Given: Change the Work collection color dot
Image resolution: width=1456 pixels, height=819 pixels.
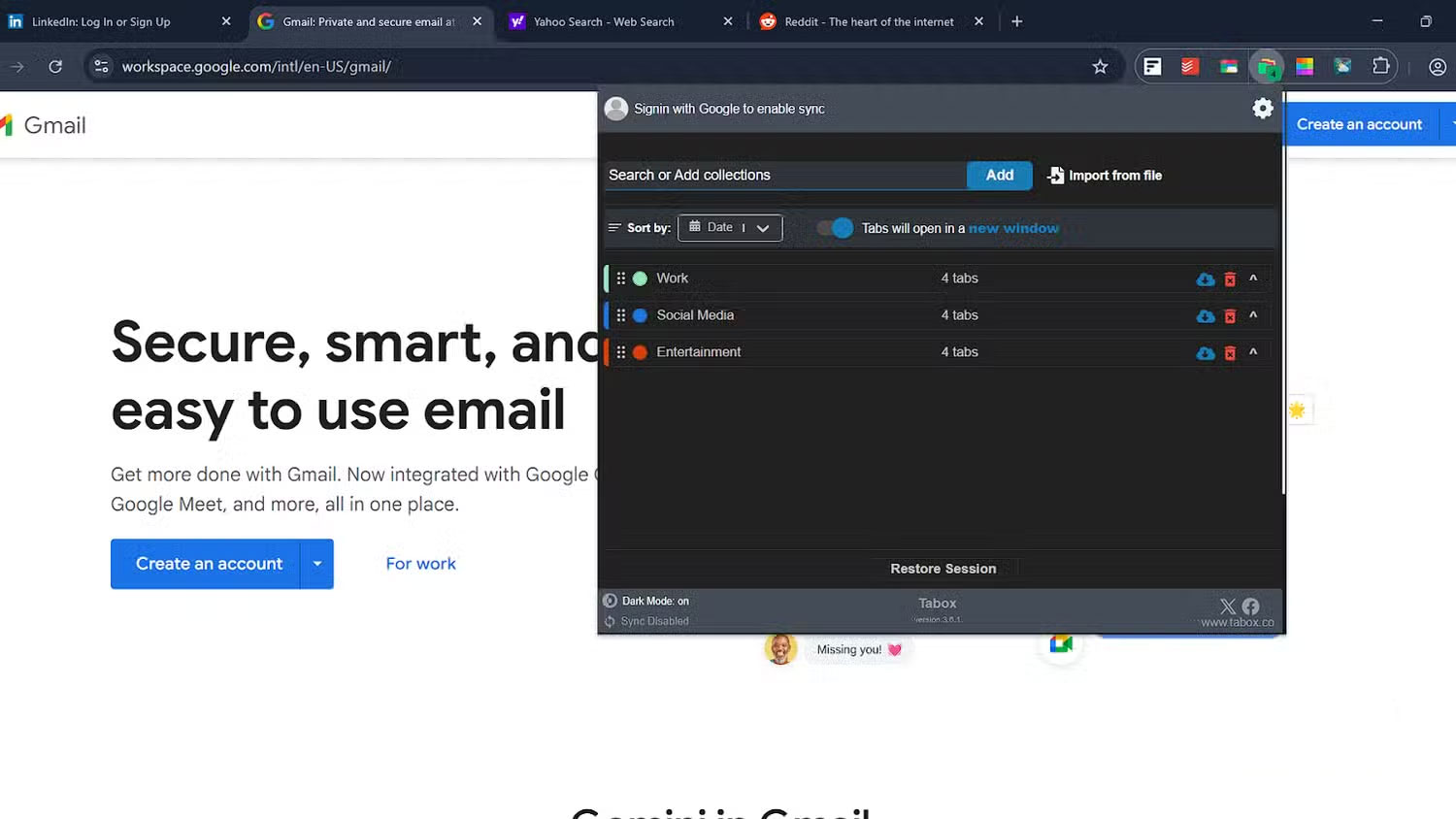Looking at the screenshot, I should coord(641,278).
